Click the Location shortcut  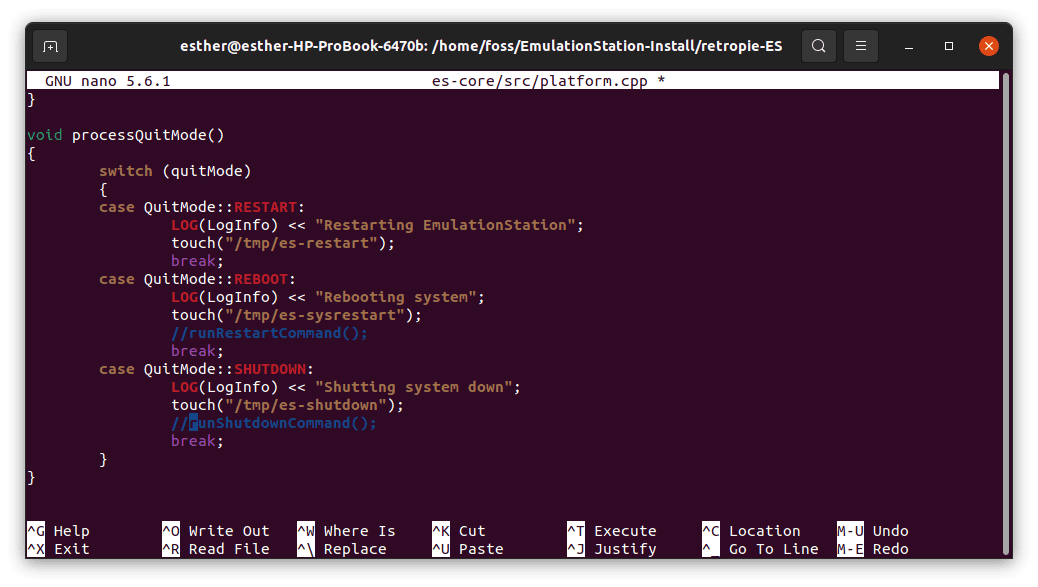point(763,530)
